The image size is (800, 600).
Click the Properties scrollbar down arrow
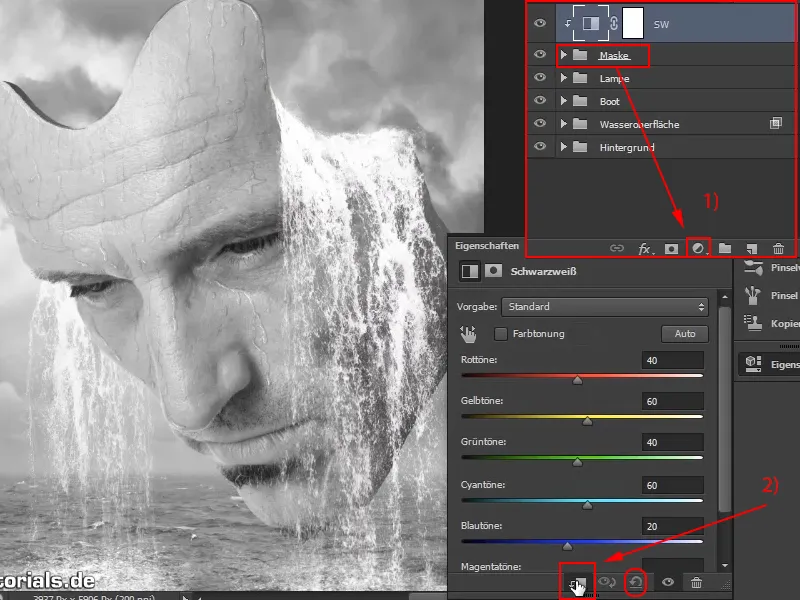click(724, 566)
